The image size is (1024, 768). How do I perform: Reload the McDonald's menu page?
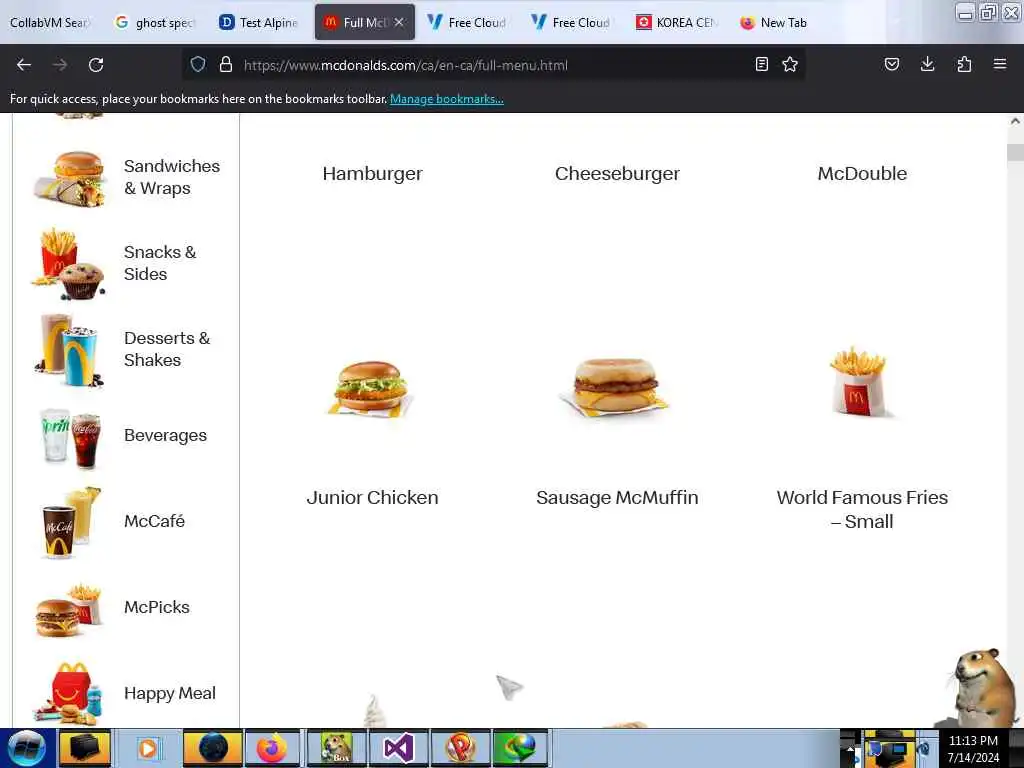[96, 65]
